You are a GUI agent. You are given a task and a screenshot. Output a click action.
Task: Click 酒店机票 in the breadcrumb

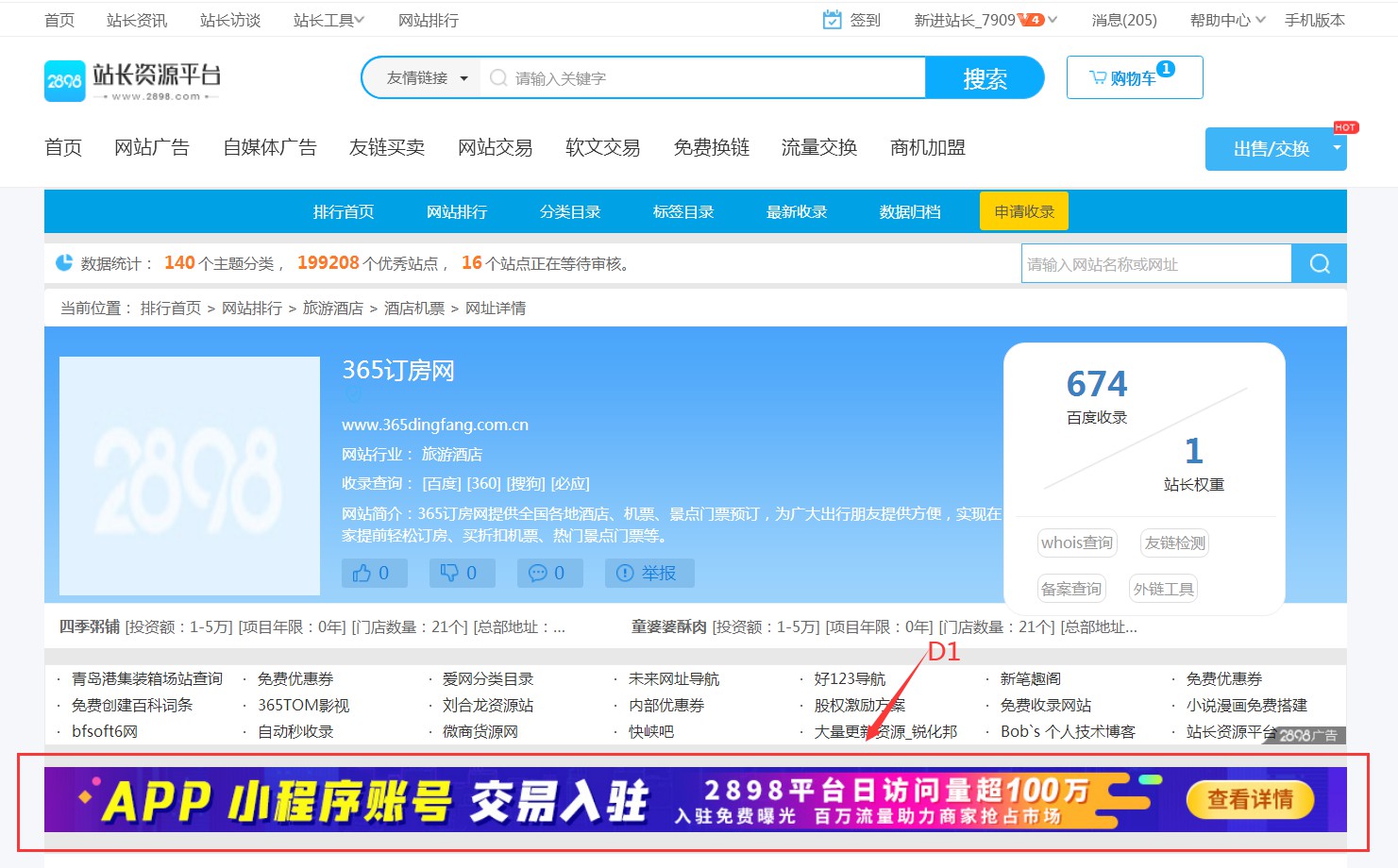[414, 309]
